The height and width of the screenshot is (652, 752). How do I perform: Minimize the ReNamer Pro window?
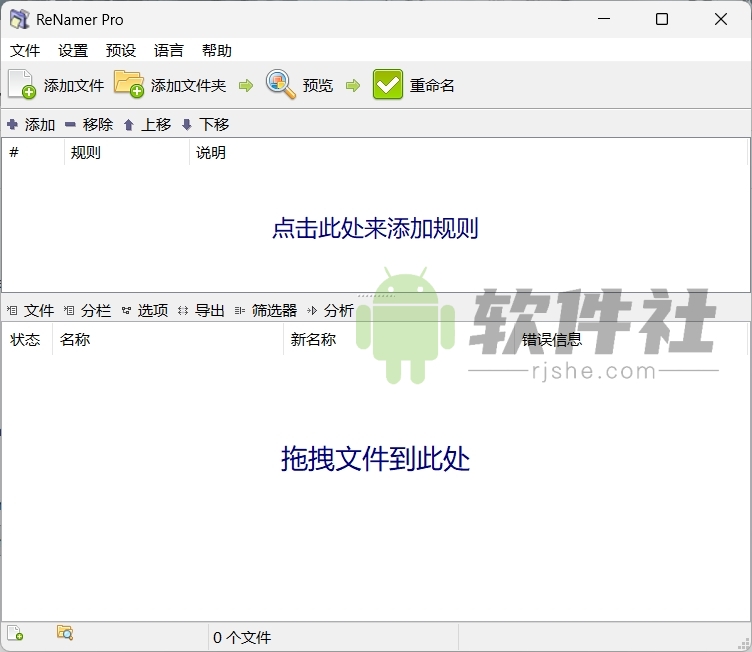click(604, 19)
